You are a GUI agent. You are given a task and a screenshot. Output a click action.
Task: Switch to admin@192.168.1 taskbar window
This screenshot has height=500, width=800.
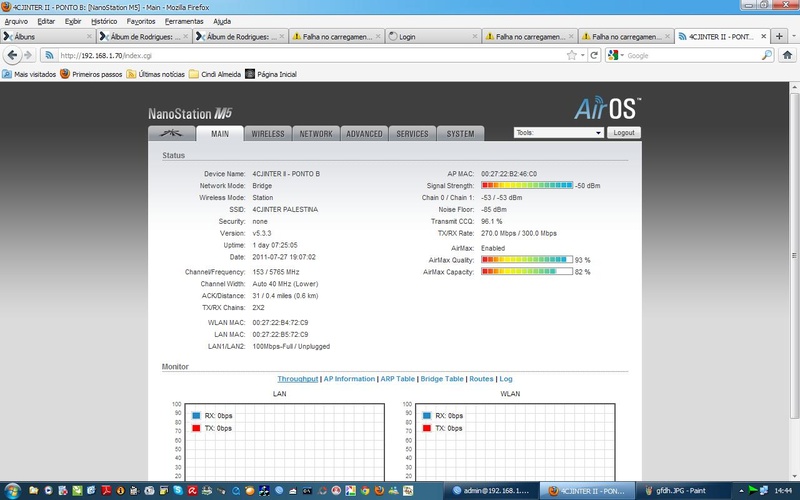coord(491,491)
